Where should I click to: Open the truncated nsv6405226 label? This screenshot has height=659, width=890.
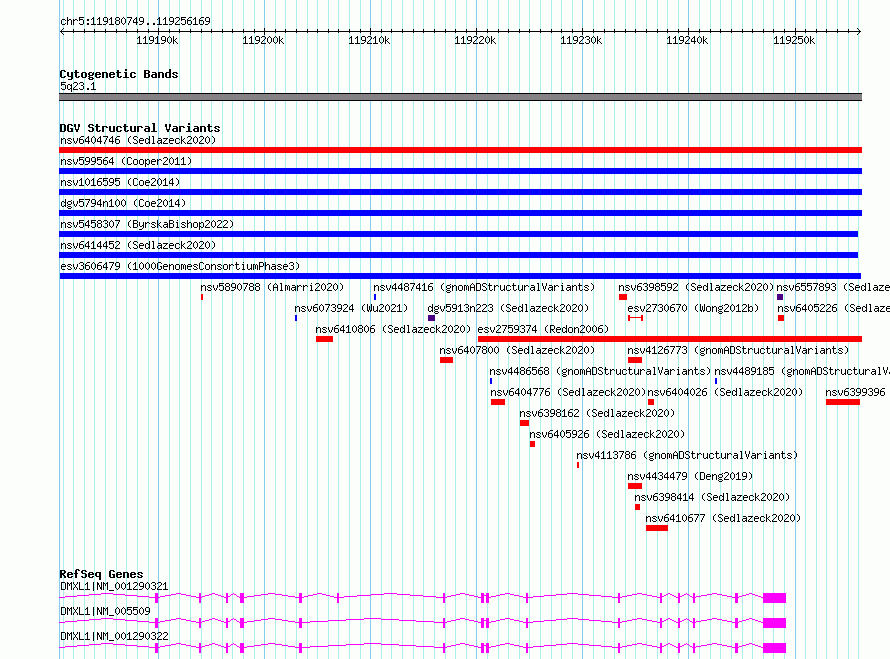[x=833, y=308]
